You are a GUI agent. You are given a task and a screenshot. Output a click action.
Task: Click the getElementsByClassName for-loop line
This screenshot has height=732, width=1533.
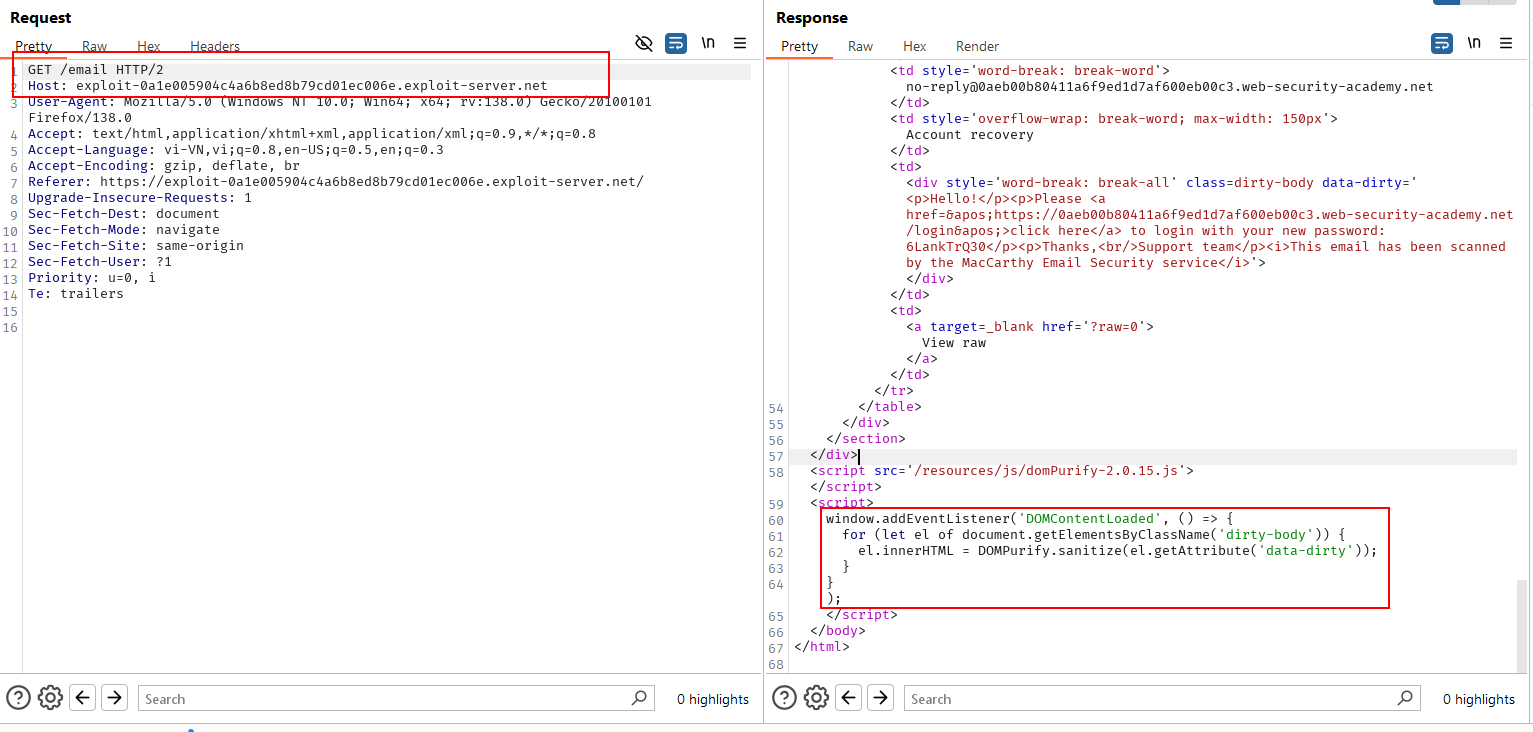pyautogui.click(x=1095, y=535)
